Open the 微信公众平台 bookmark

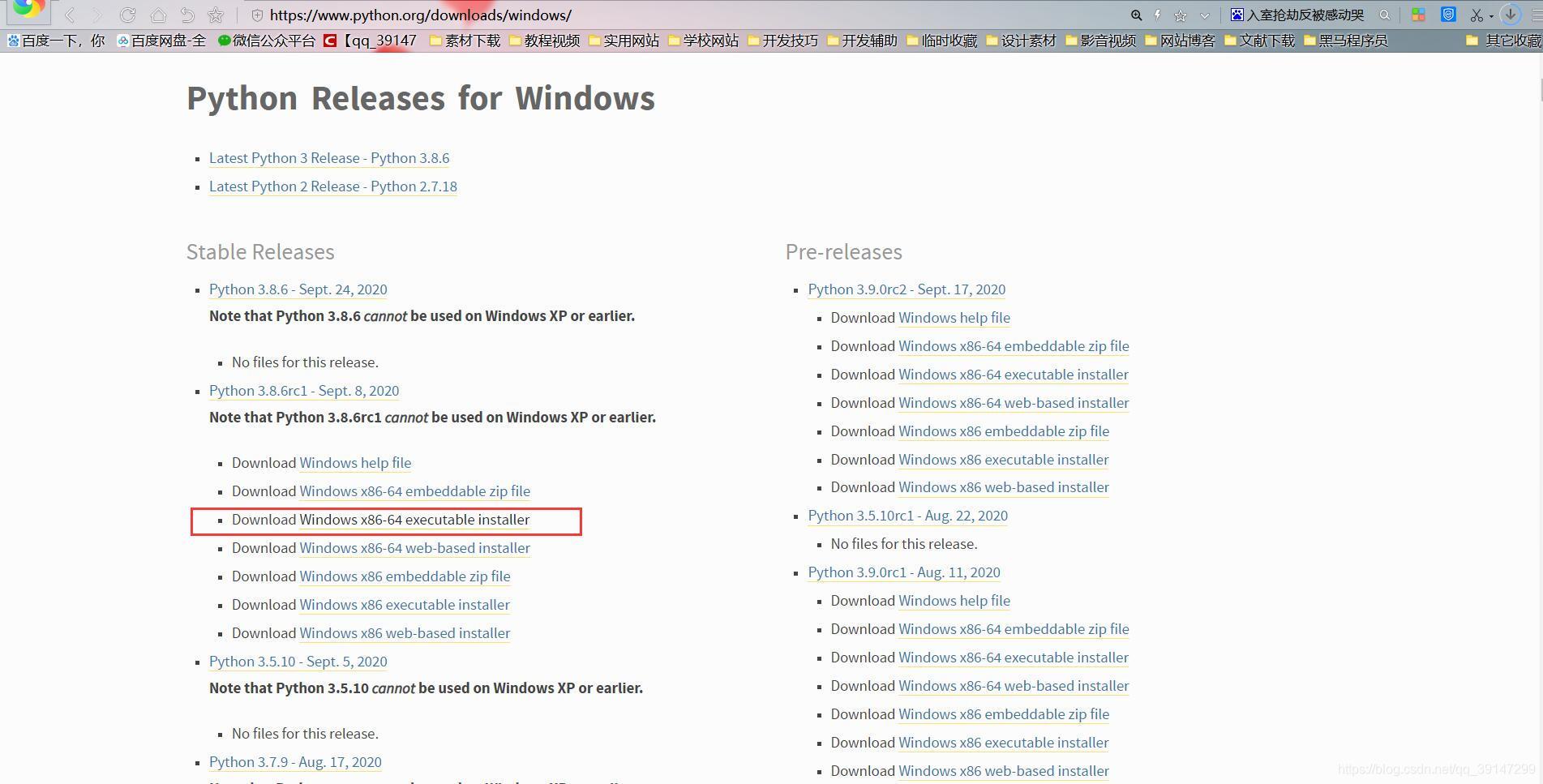(266, 41)
